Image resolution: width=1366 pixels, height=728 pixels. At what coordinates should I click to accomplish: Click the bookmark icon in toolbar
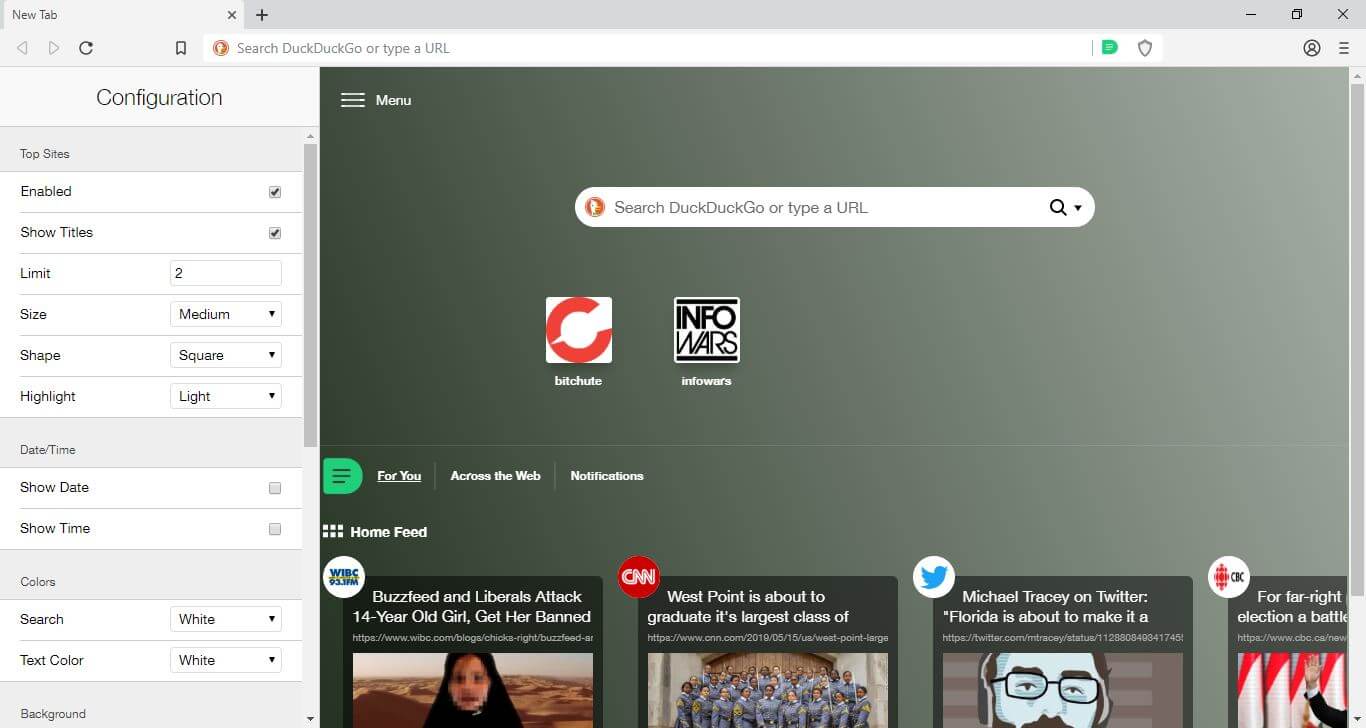tap(181, 48)
